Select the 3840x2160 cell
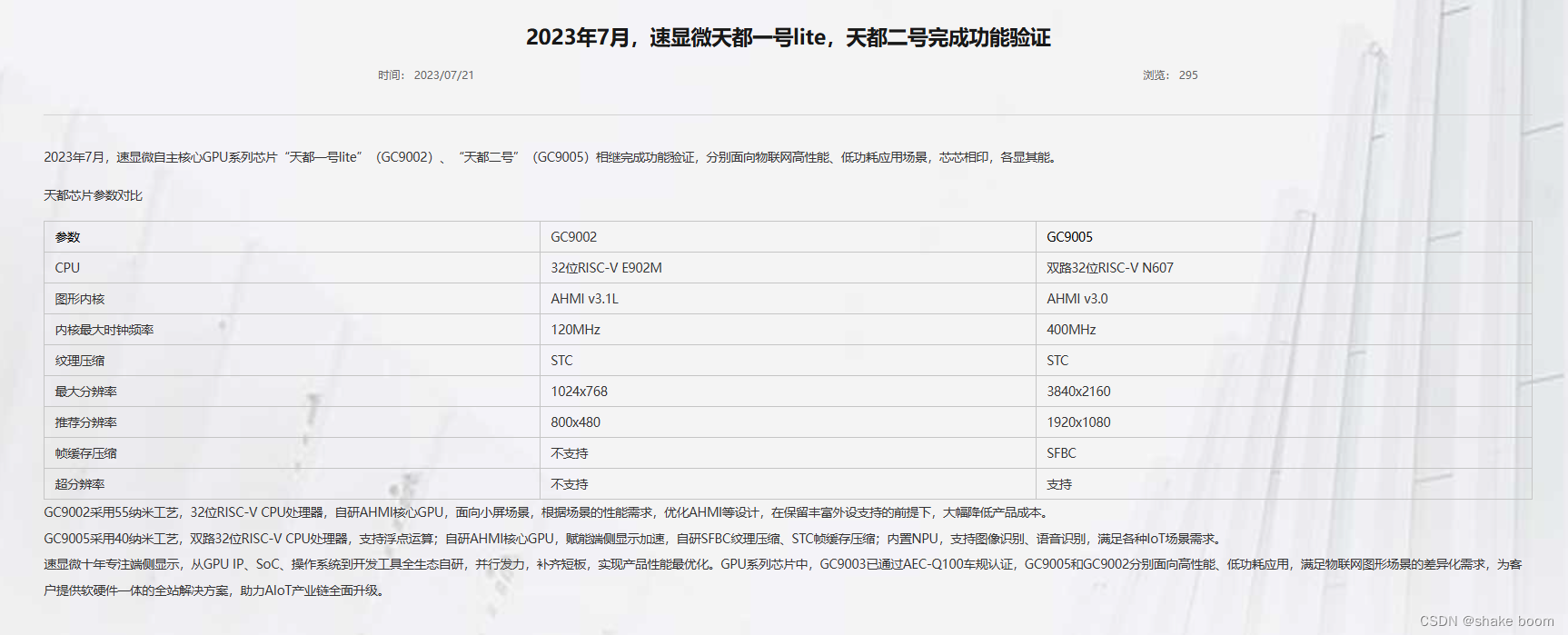Viewport: 1568px width, 635px height. pos(1284,392)
